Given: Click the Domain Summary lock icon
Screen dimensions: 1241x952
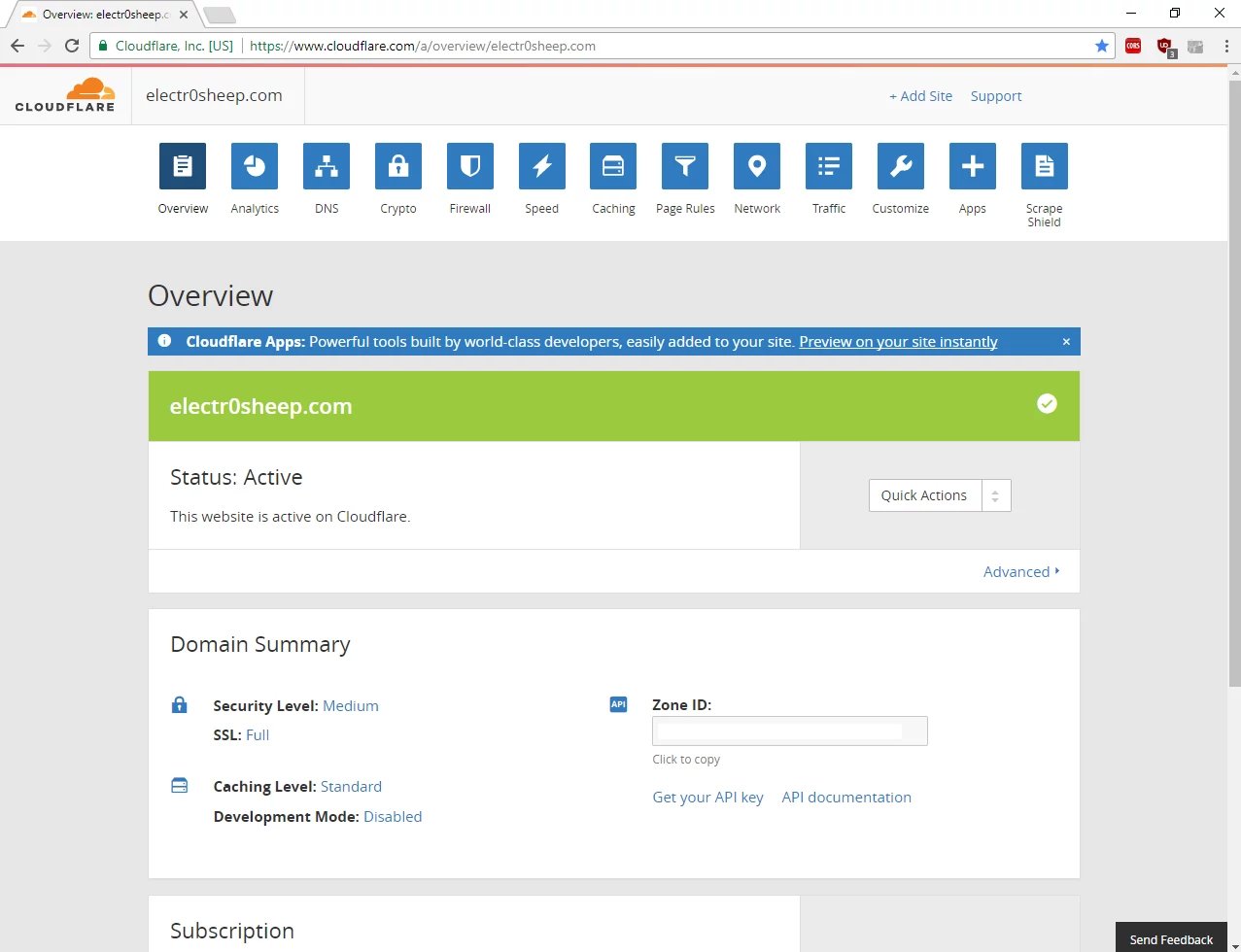Looking at the screenshot, I should 179,705.
